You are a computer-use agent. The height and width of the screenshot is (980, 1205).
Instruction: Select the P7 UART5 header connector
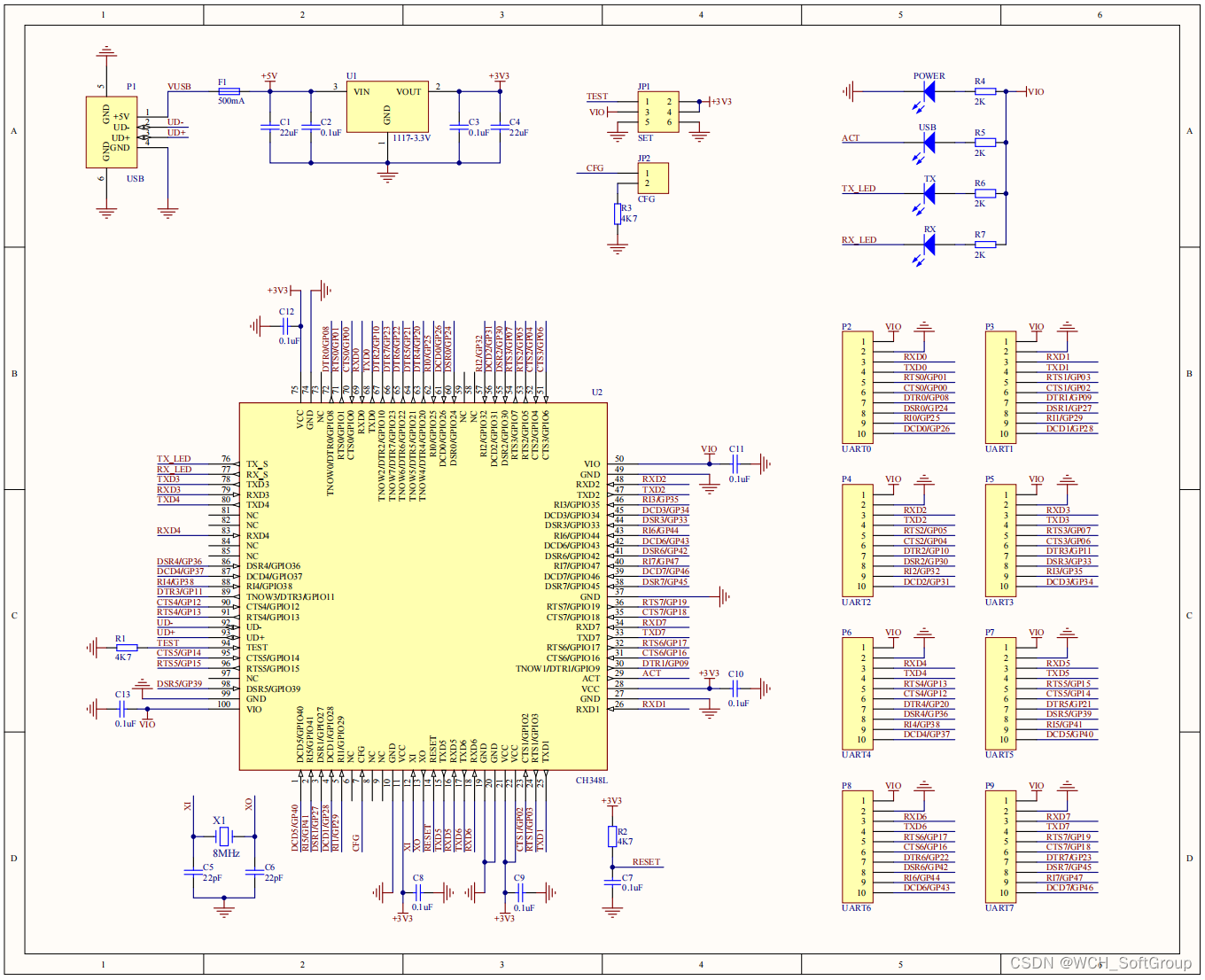1000,694
